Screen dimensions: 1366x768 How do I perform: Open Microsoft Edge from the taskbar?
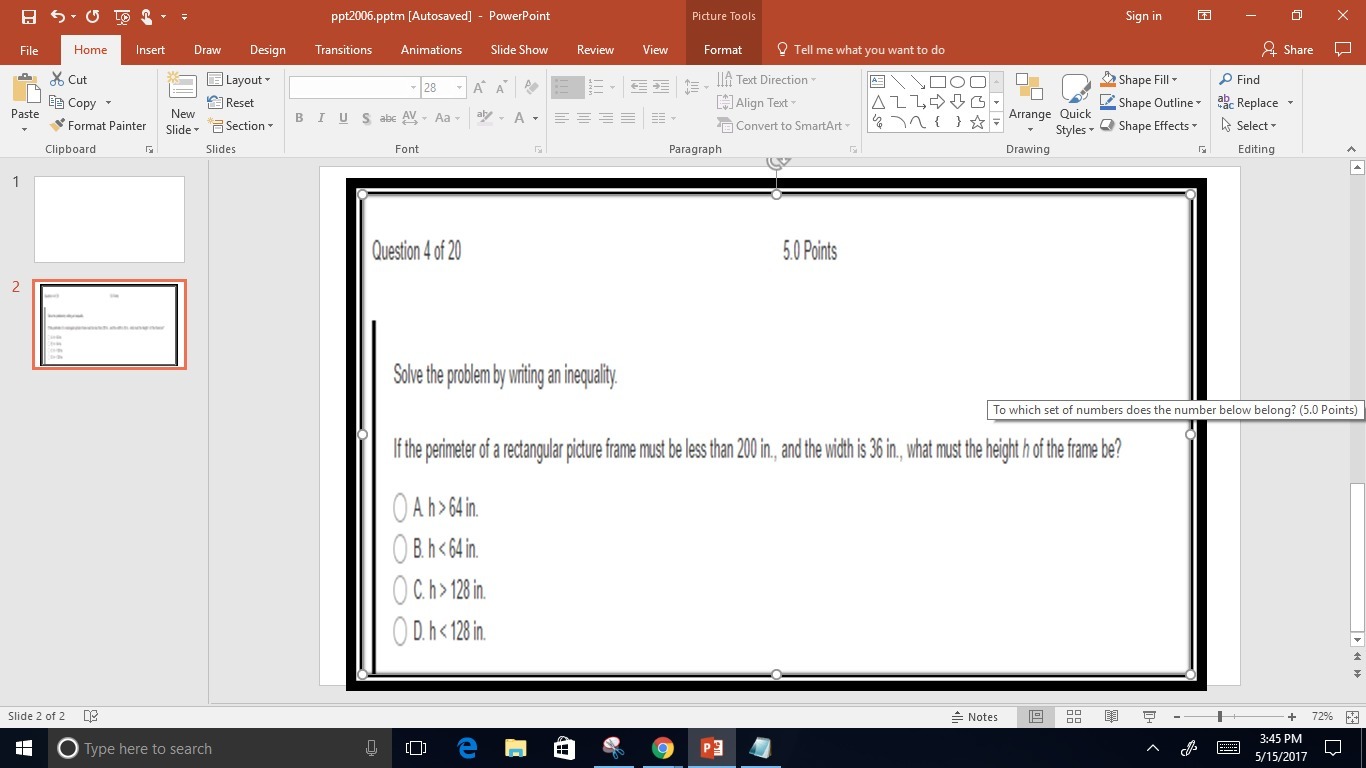(467, 748)
